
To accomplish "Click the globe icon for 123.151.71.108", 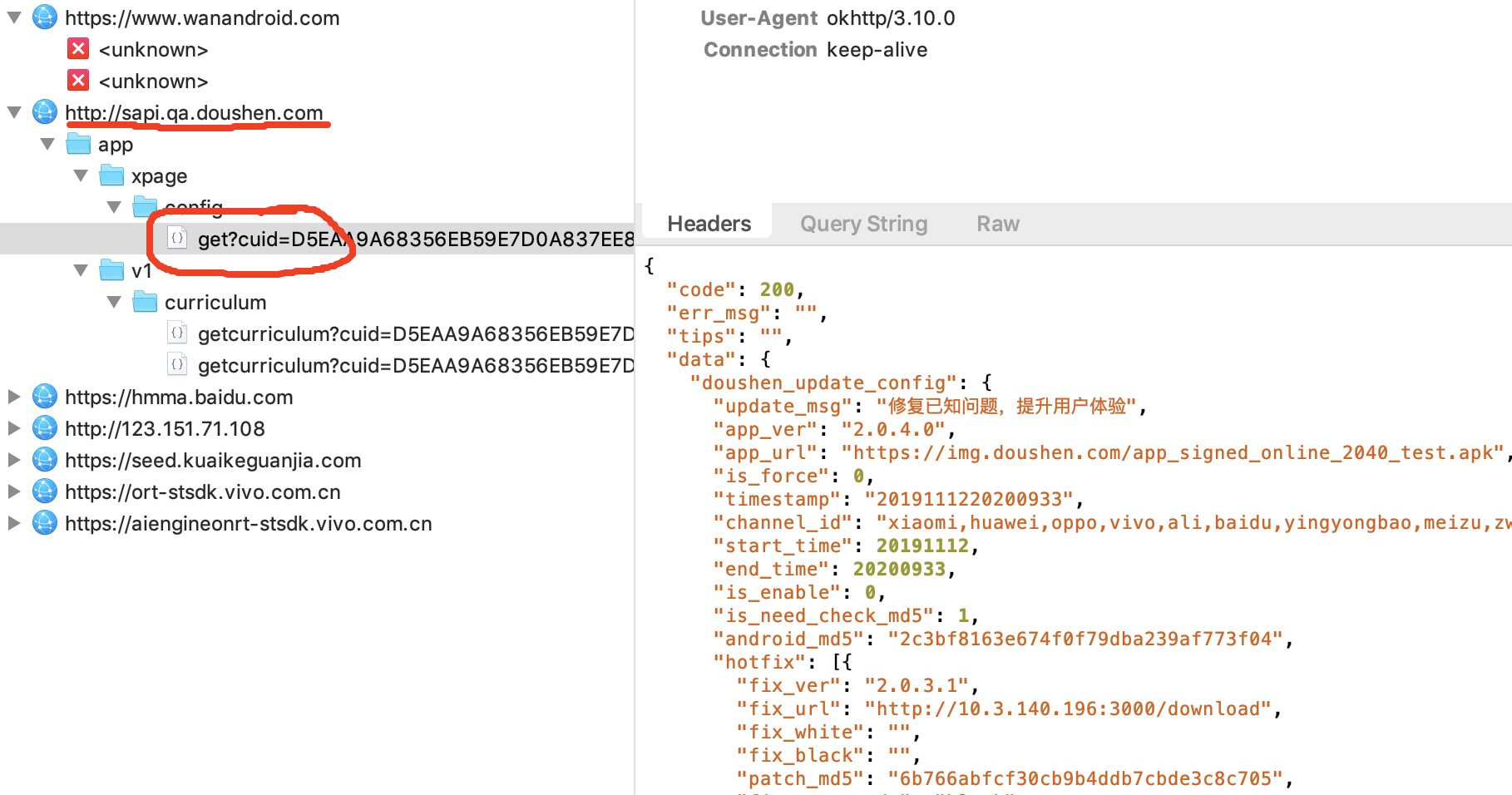I will [45, 428].
